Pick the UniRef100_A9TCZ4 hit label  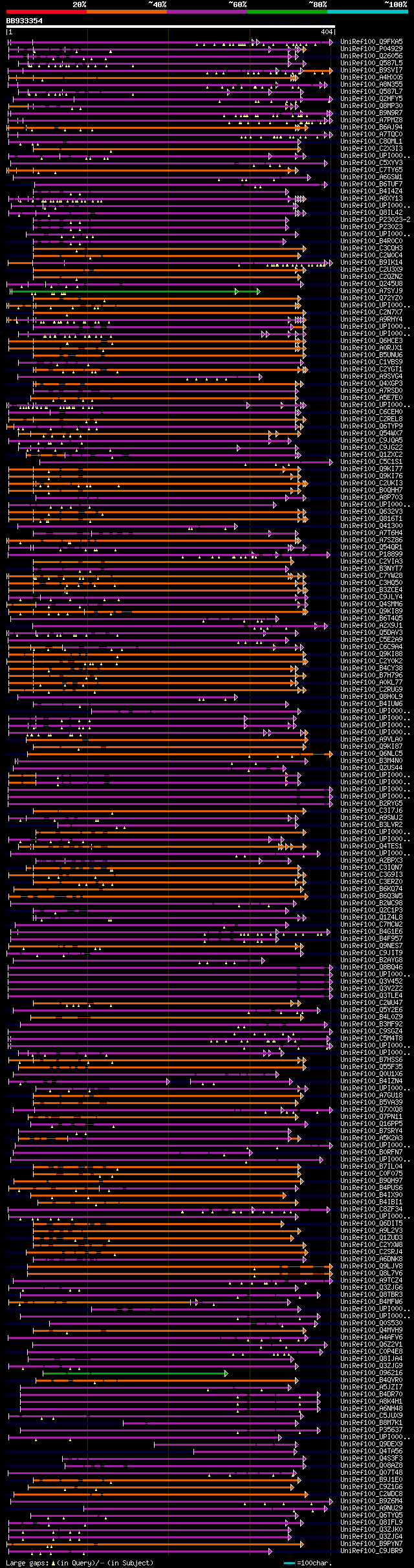pyautogui.click(x=371, y=1280)
